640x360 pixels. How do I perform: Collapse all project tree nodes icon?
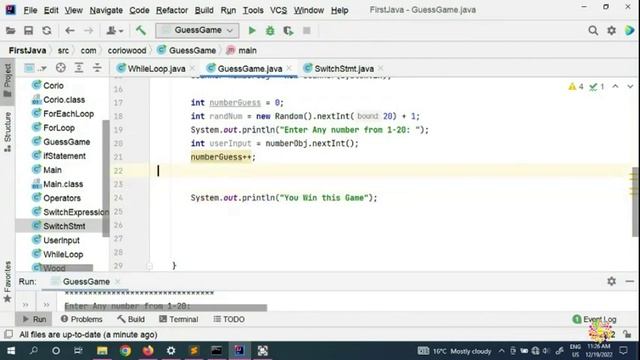pyautogui.click(x=97, y=68)
